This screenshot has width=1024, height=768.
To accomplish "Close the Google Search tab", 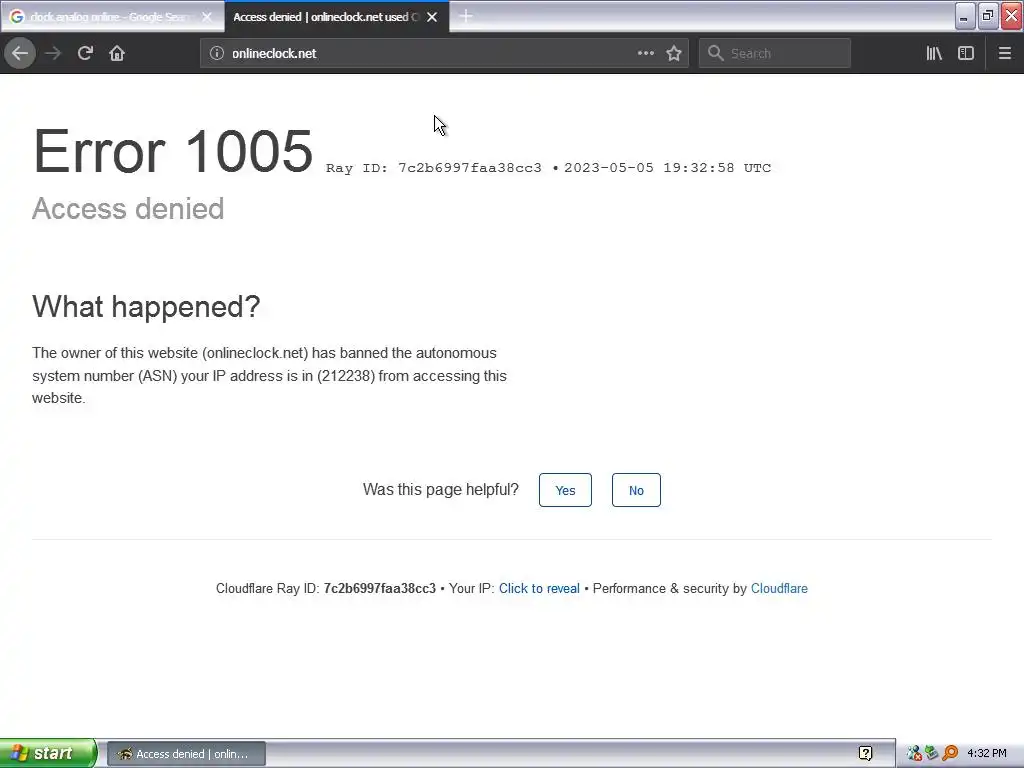I will click(x=206, y=17).
